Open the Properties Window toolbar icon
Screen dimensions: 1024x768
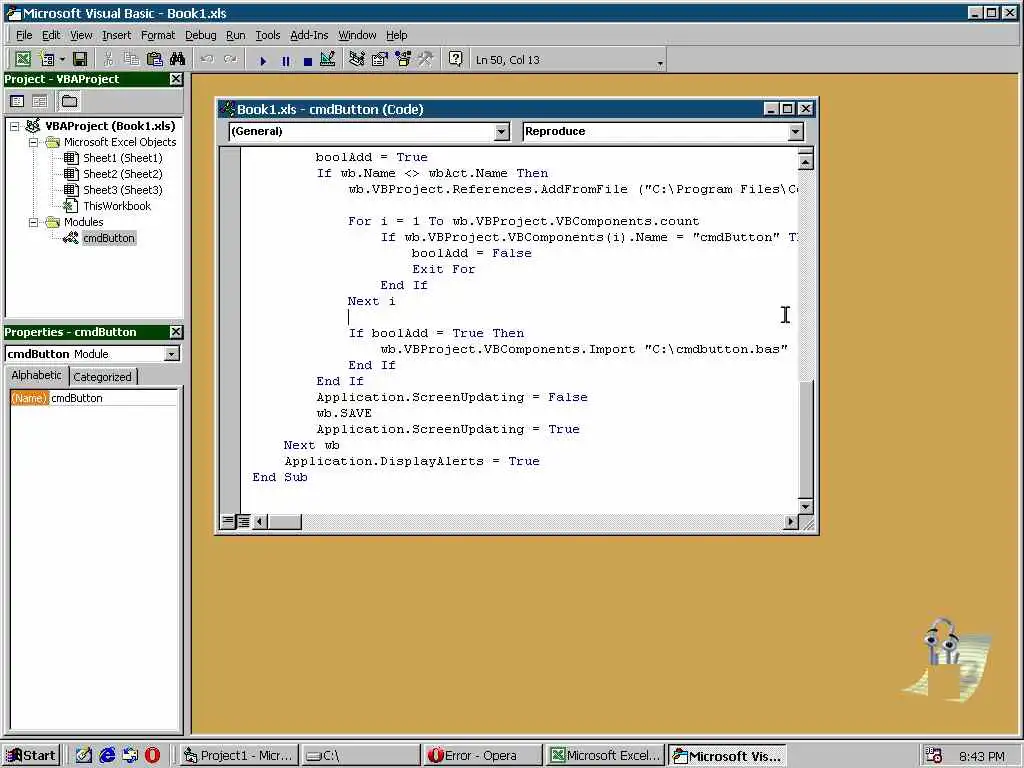379,59
